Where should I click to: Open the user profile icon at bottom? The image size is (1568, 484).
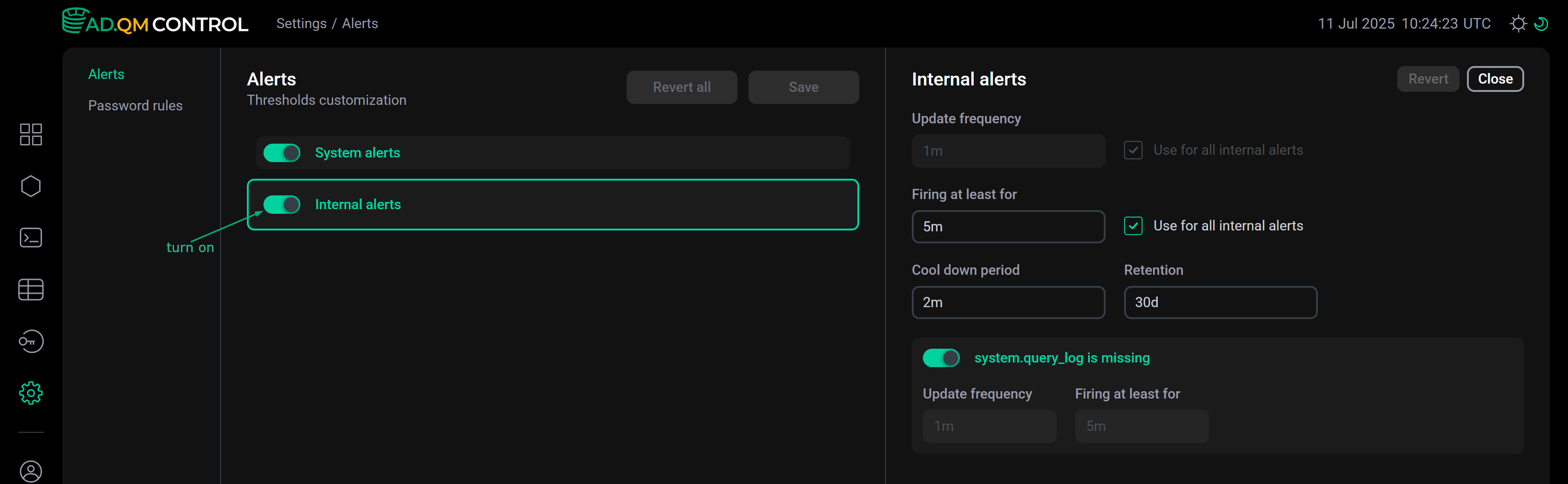point(30,471)
